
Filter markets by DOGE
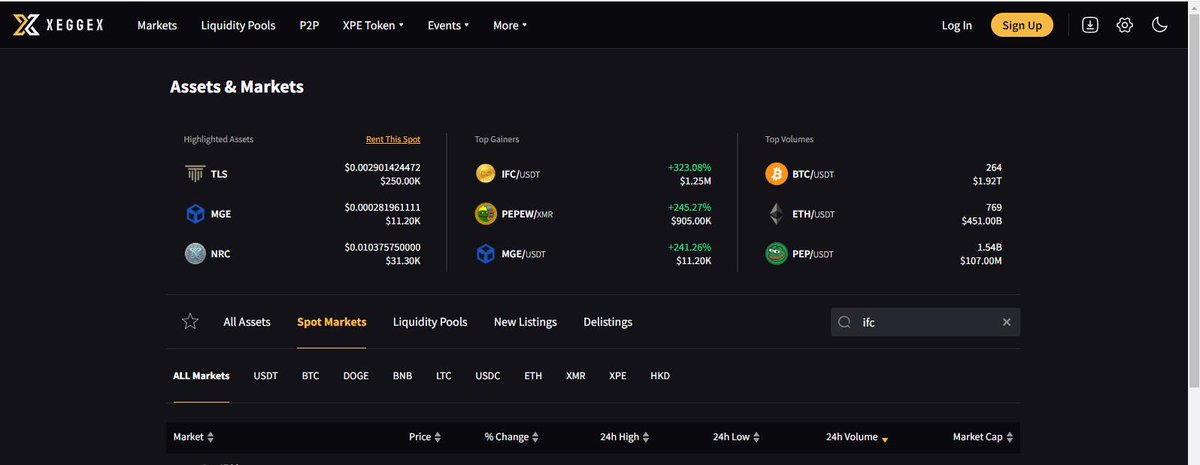click(356, 376)
